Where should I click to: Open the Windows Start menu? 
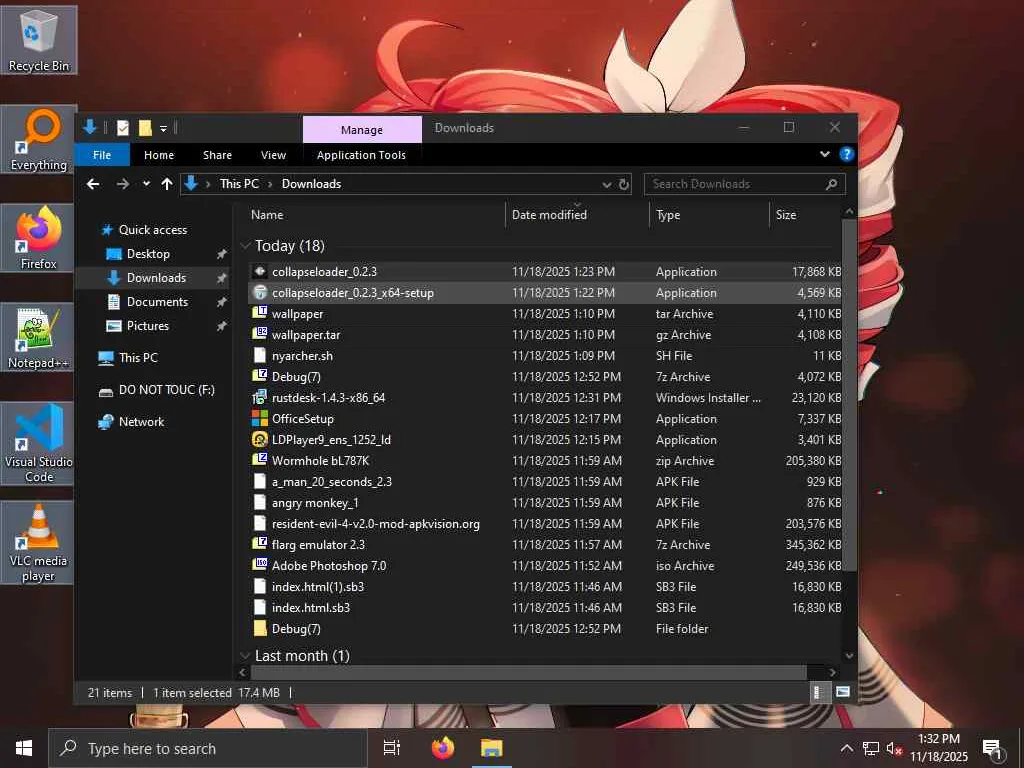click(24, 748)
